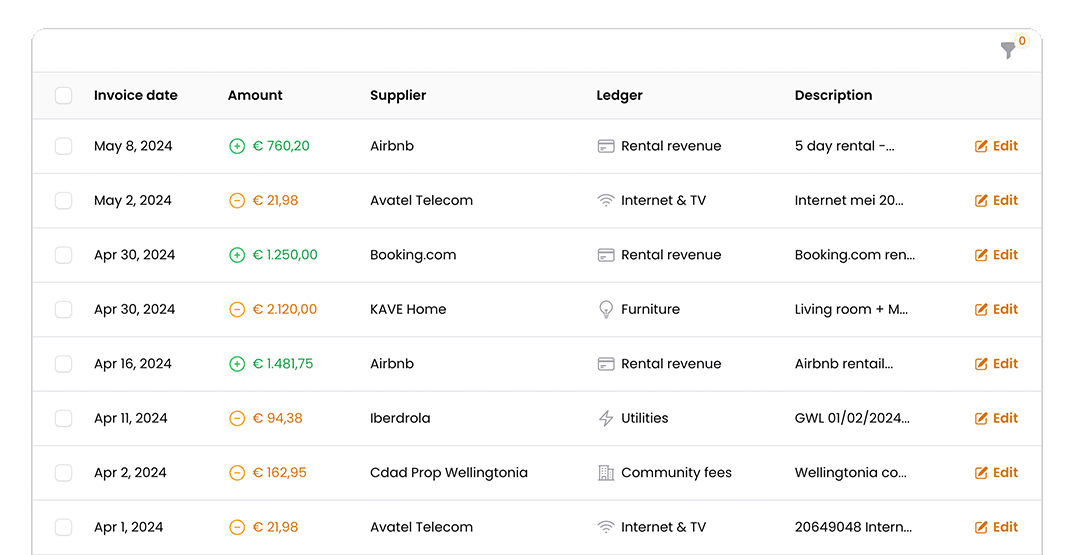
Task: Click the Wi-Fi icon in the May 2 row
Action: click(606, 201)
